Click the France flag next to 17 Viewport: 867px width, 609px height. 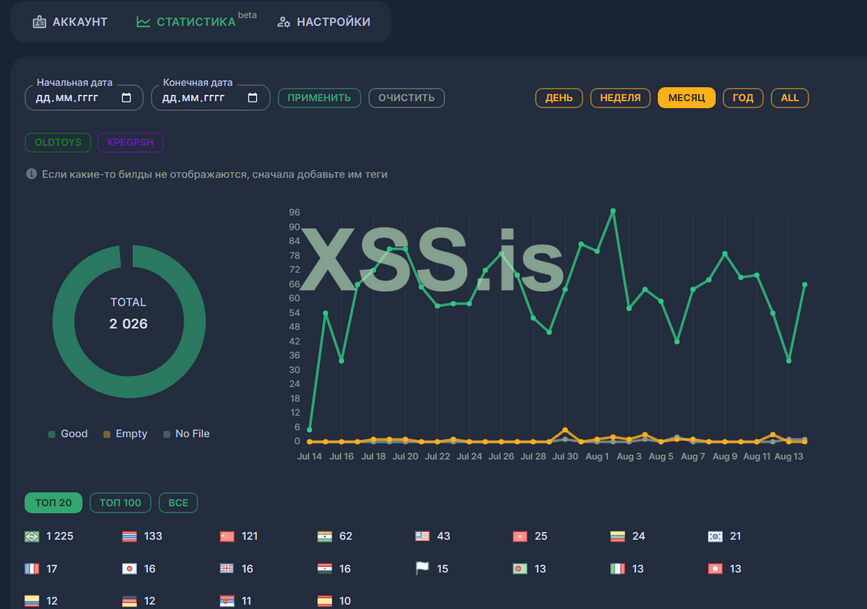click(32, 569)
